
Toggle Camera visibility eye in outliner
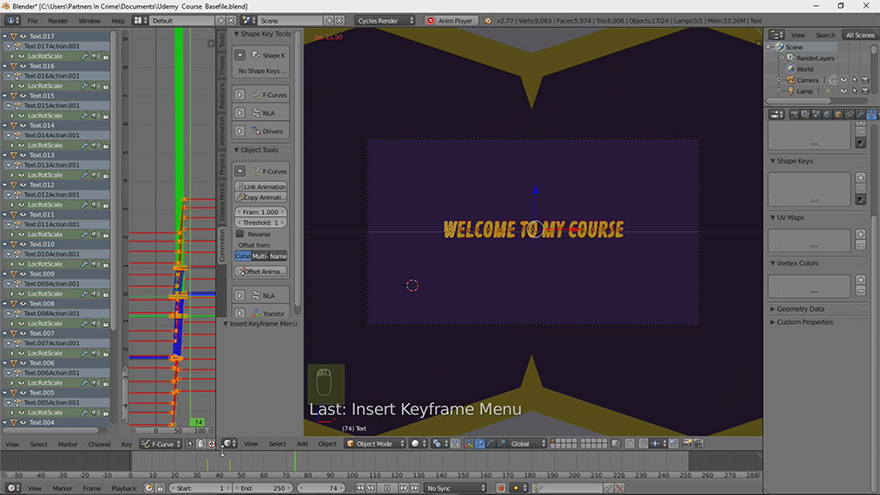[x=844, y=80]
